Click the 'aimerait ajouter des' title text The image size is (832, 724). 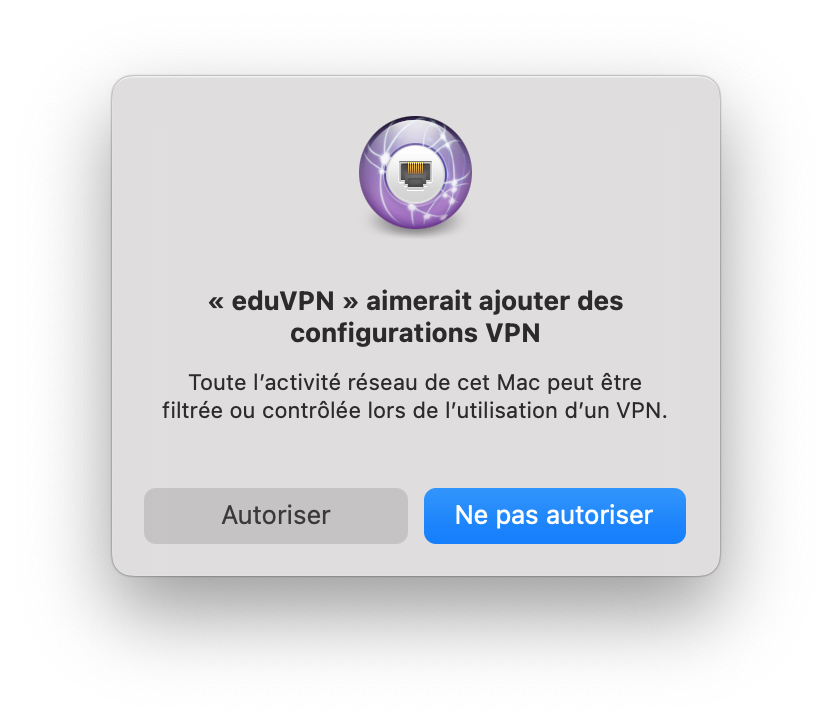tap(495, 301)
